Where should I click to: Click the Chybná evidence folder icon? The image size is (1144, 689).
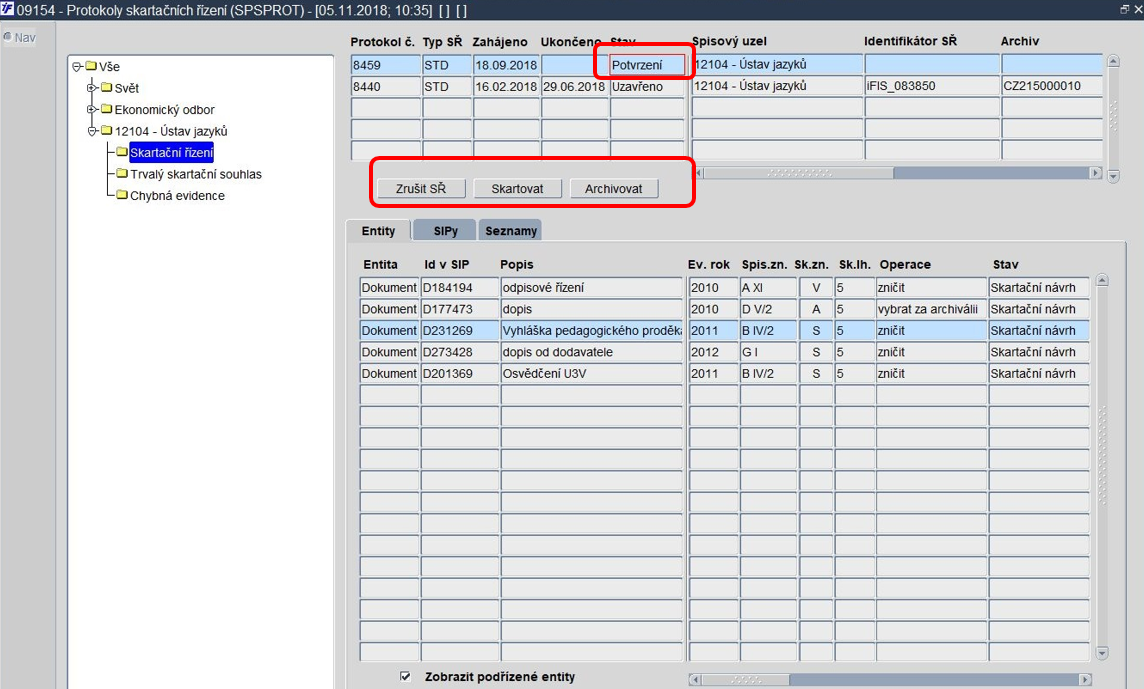[122, 195]
